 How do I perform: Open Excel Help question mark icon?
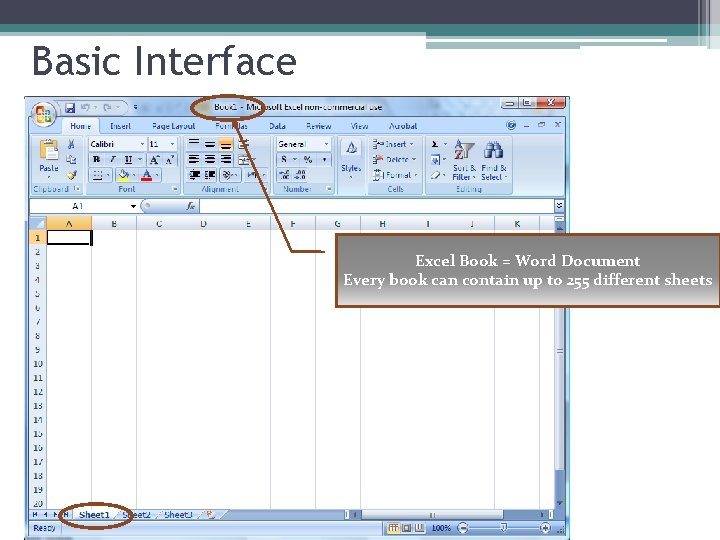point(511,125)
